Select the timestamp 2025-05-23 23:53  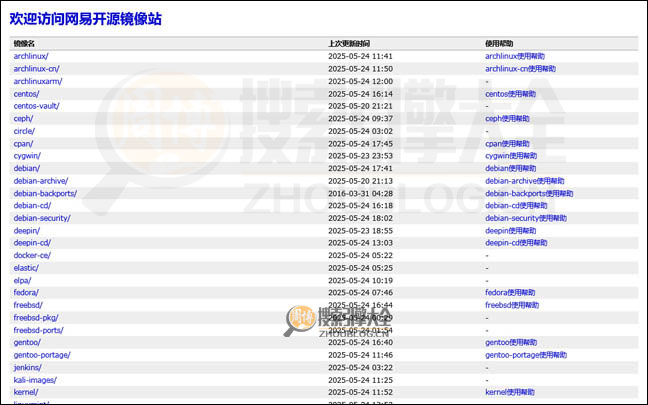point(360,156)
